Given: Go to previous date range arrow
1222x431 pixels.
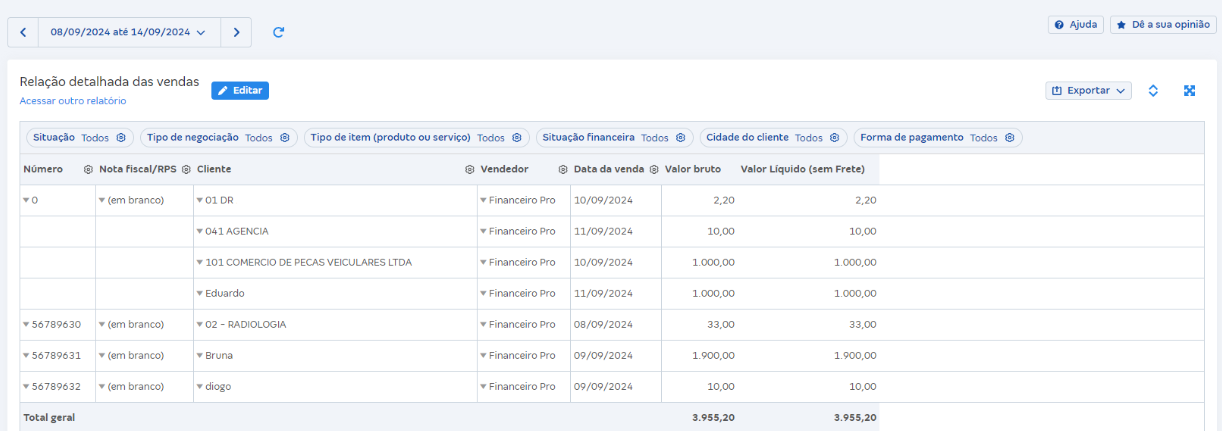Looking at the screenshot, I should coord(23,32).
